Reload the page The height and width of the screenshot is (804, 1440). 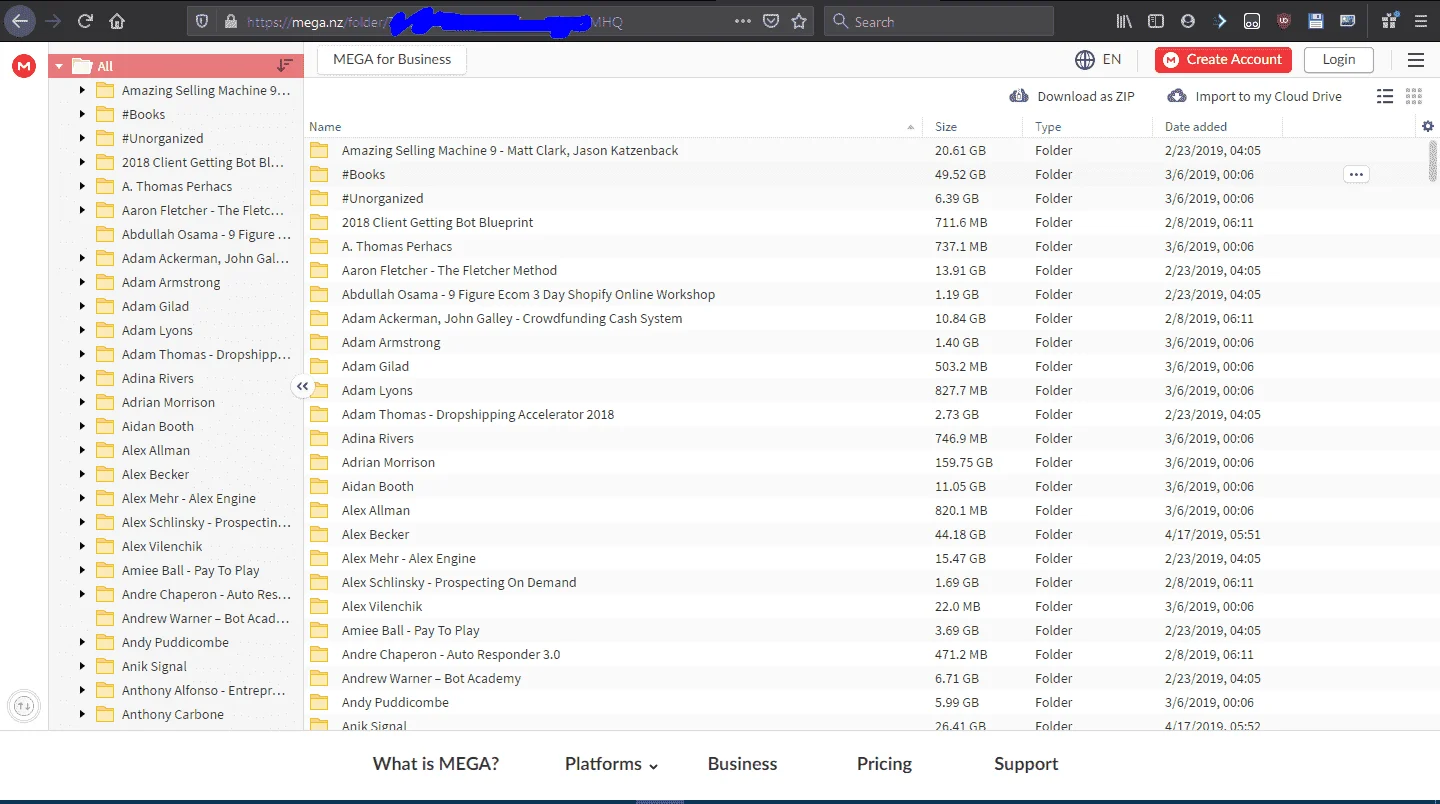[x=85, y=21]
